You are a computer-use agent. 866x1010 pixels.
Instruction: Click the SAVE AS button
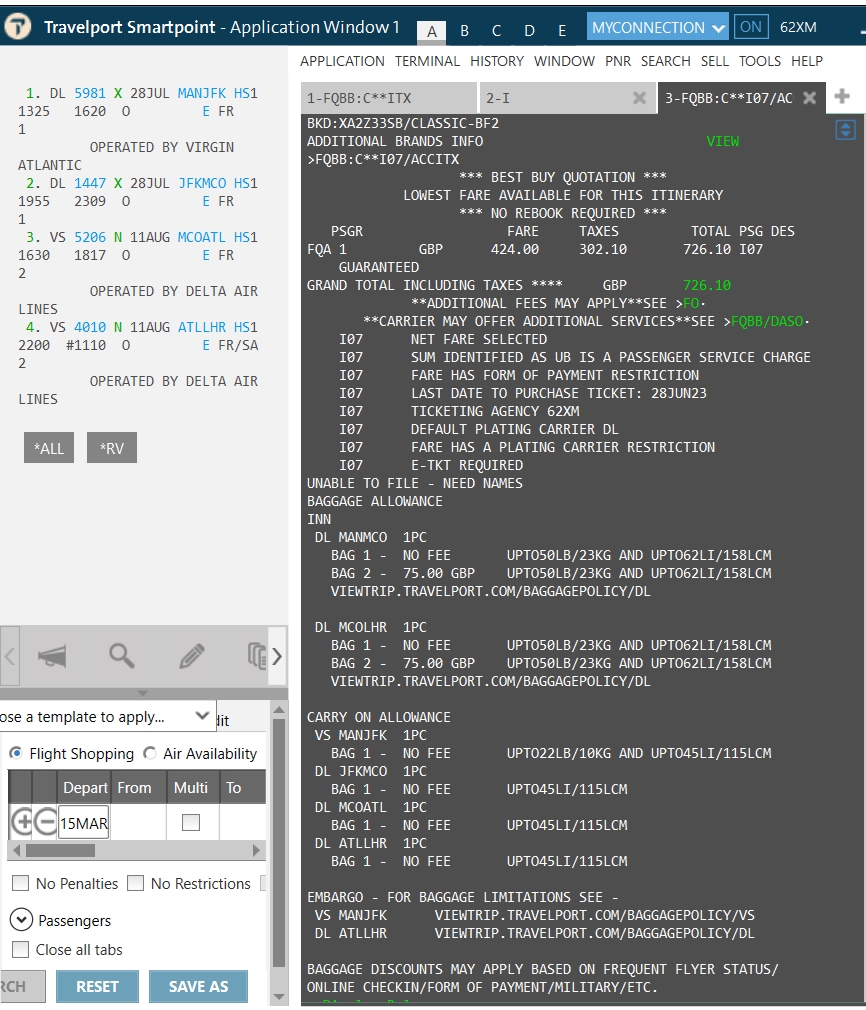coord(198,986)
